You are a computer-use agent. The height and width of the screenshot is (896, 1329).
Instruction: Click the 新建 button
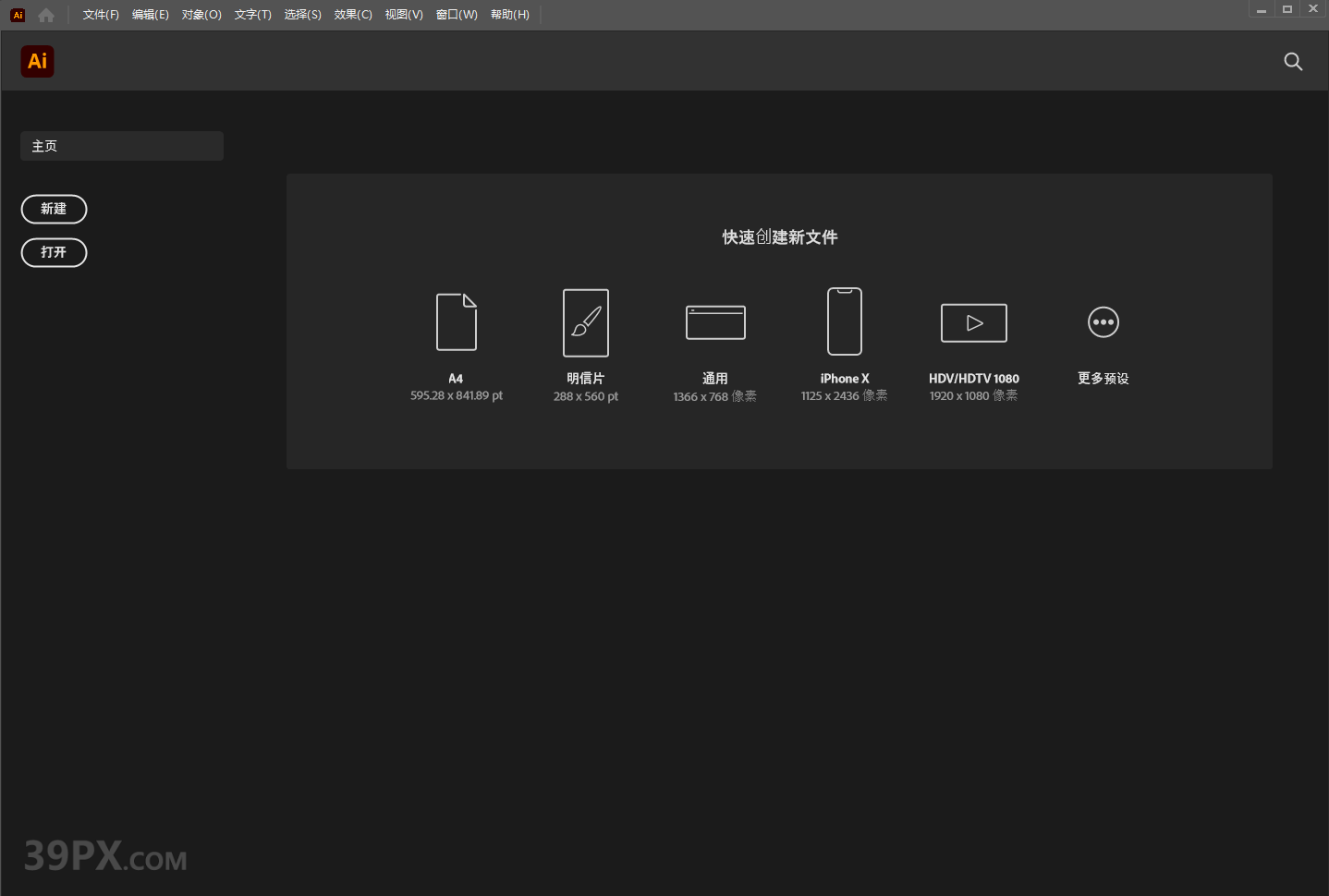point(54,209)
